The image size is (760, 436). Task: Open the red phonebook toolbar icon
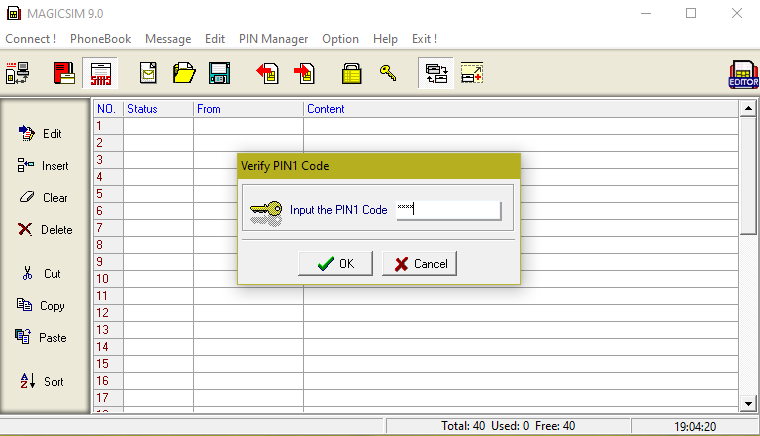pyautogui.click(x=64, y=73)
